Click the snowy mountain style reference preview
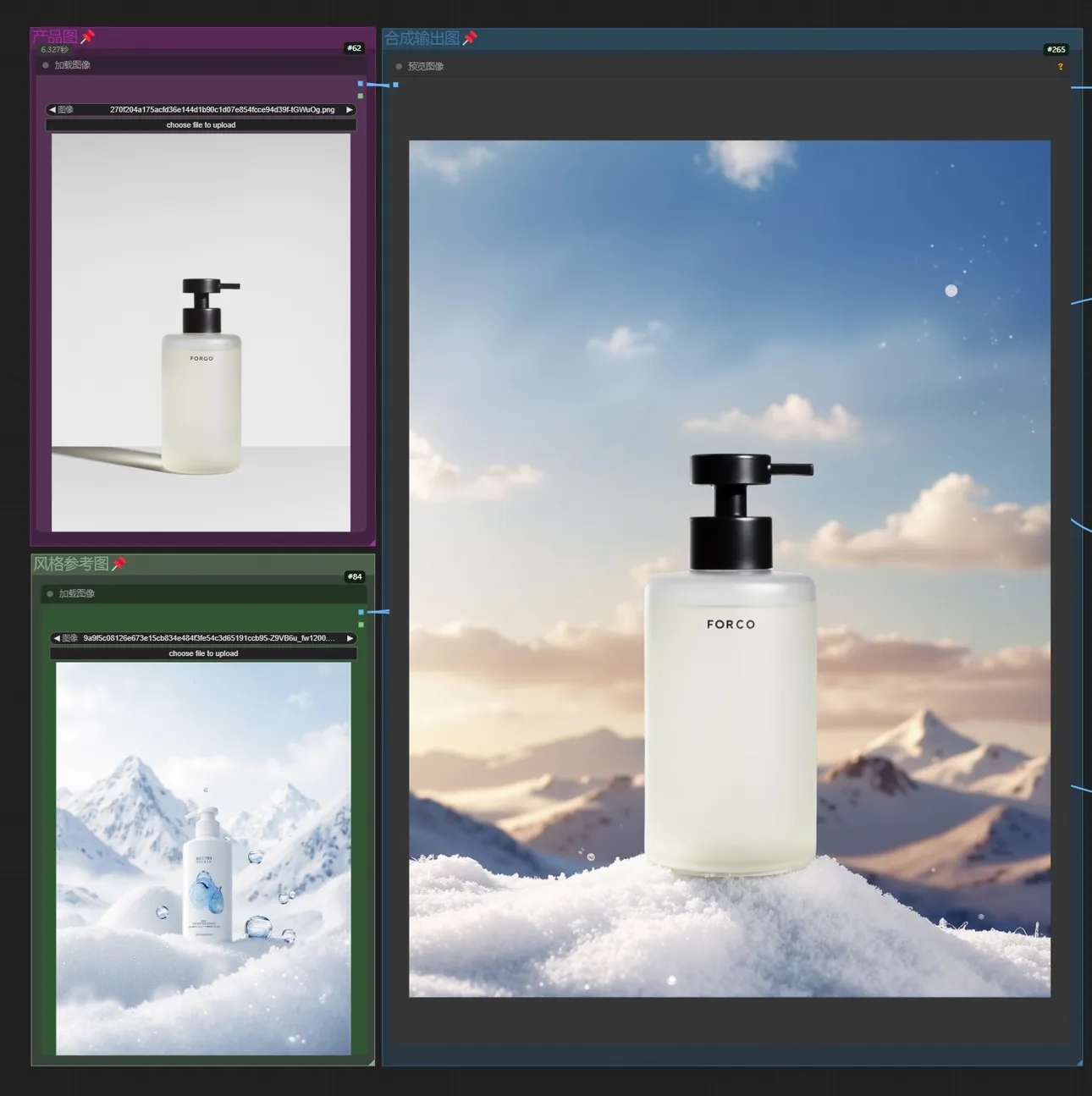 tap(203, 859)
